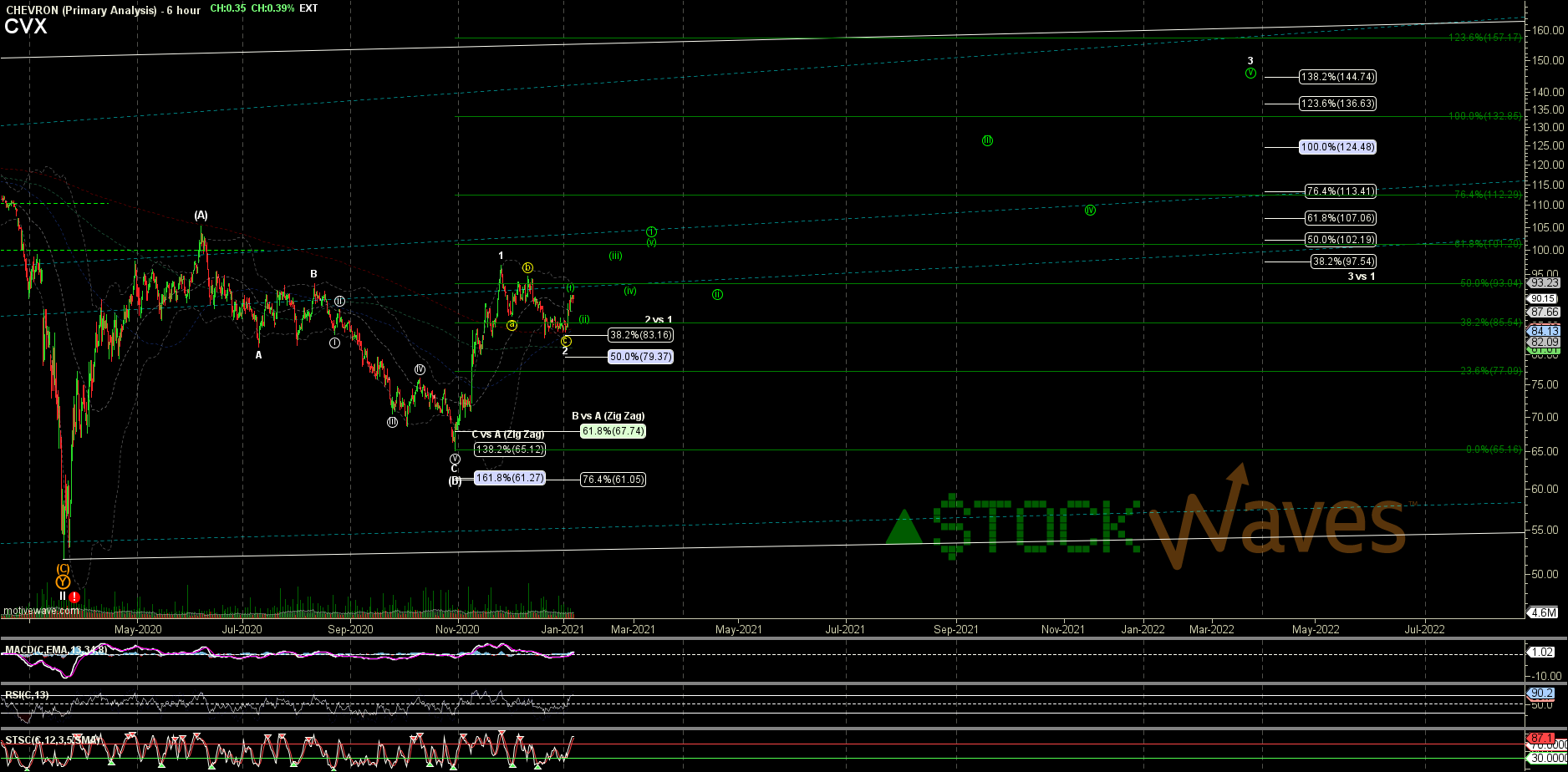This screenshot has height=772, width=1568.
Task: Open the MACD indicator label
Action: coord(56,649)
